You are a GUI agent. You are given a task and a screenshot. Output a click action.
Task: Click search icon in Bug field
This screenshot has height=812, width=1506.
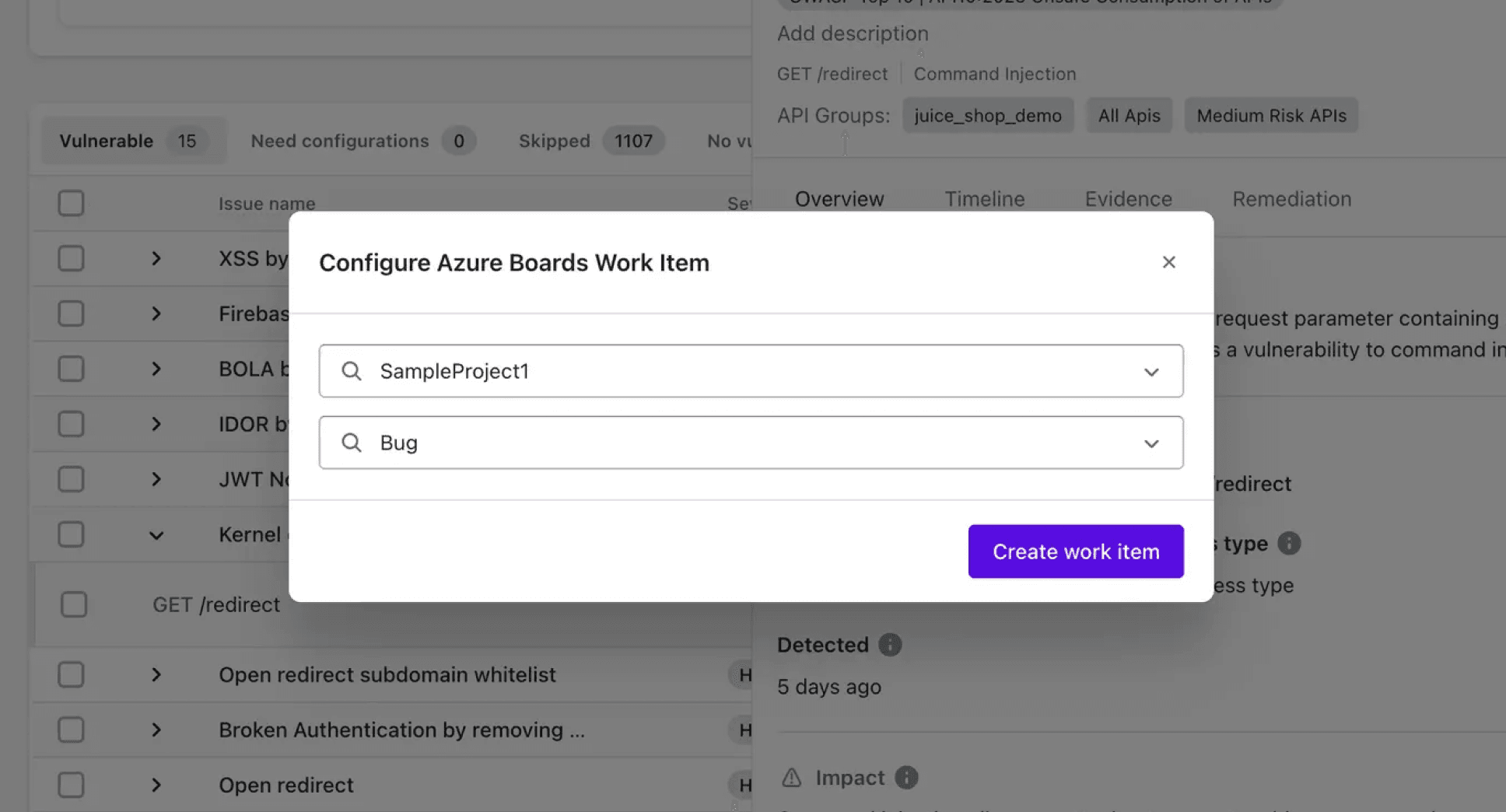(352, 443)
